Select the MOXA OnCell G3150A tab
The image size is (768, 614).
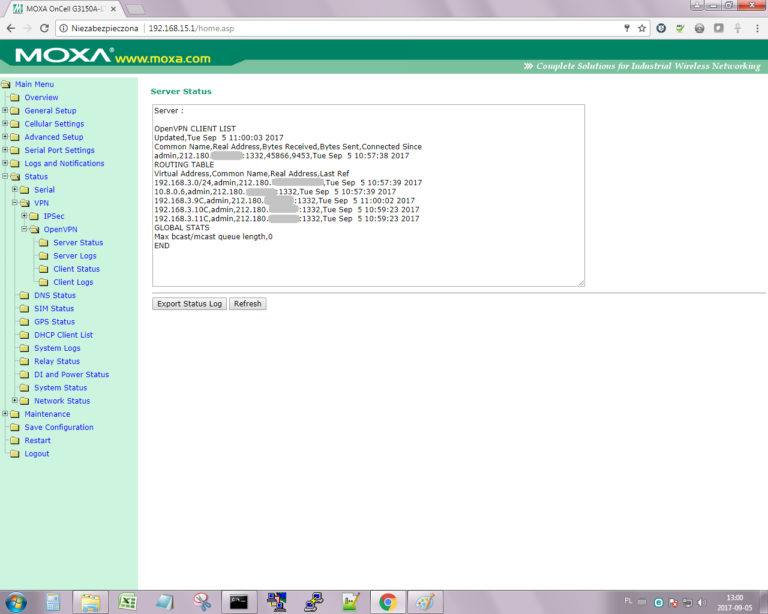tap(64, 9)
